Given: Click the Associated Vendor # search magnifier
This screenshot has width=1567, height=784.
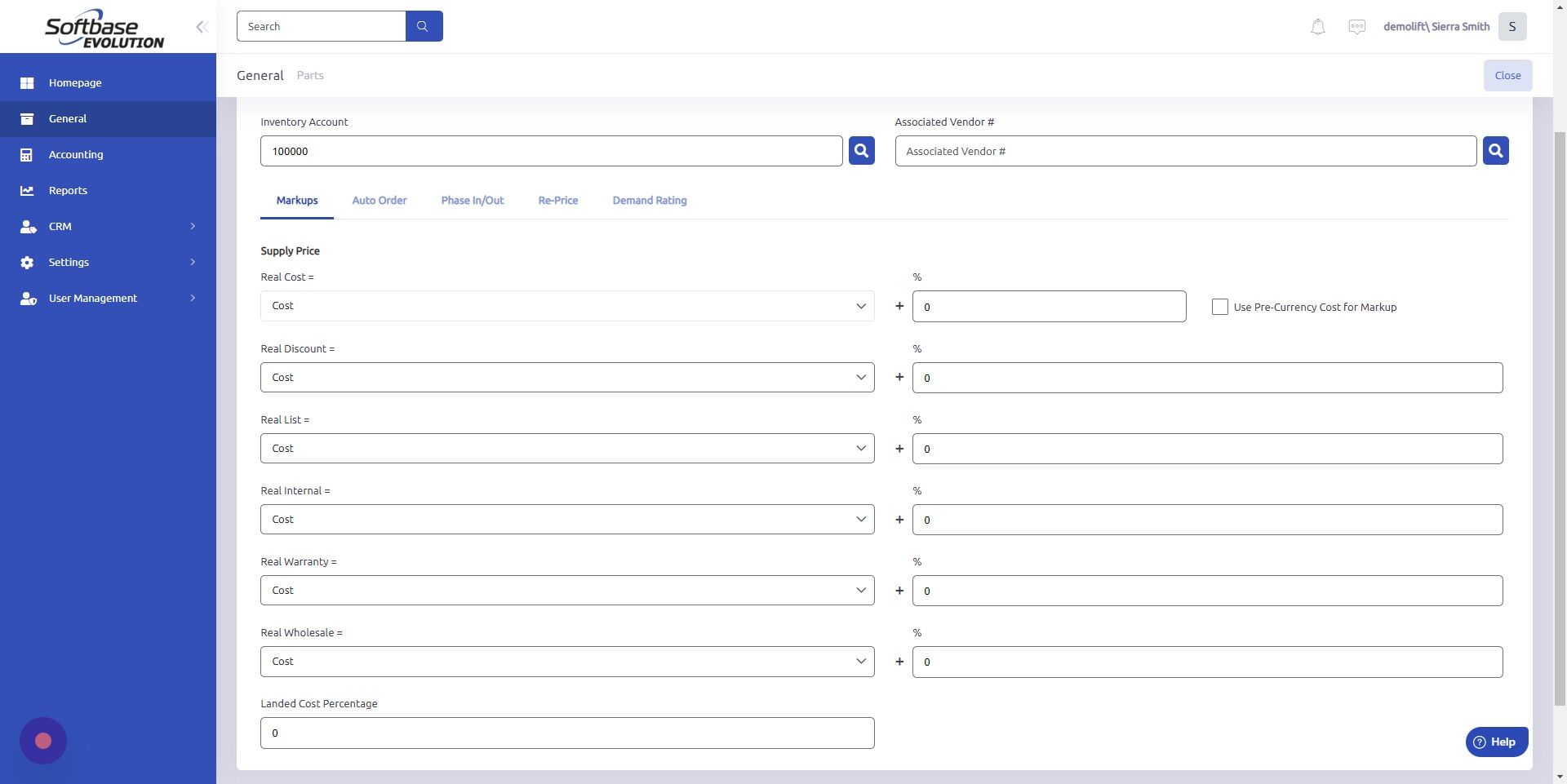Looking at the screenshot, I should (1495, 150).
